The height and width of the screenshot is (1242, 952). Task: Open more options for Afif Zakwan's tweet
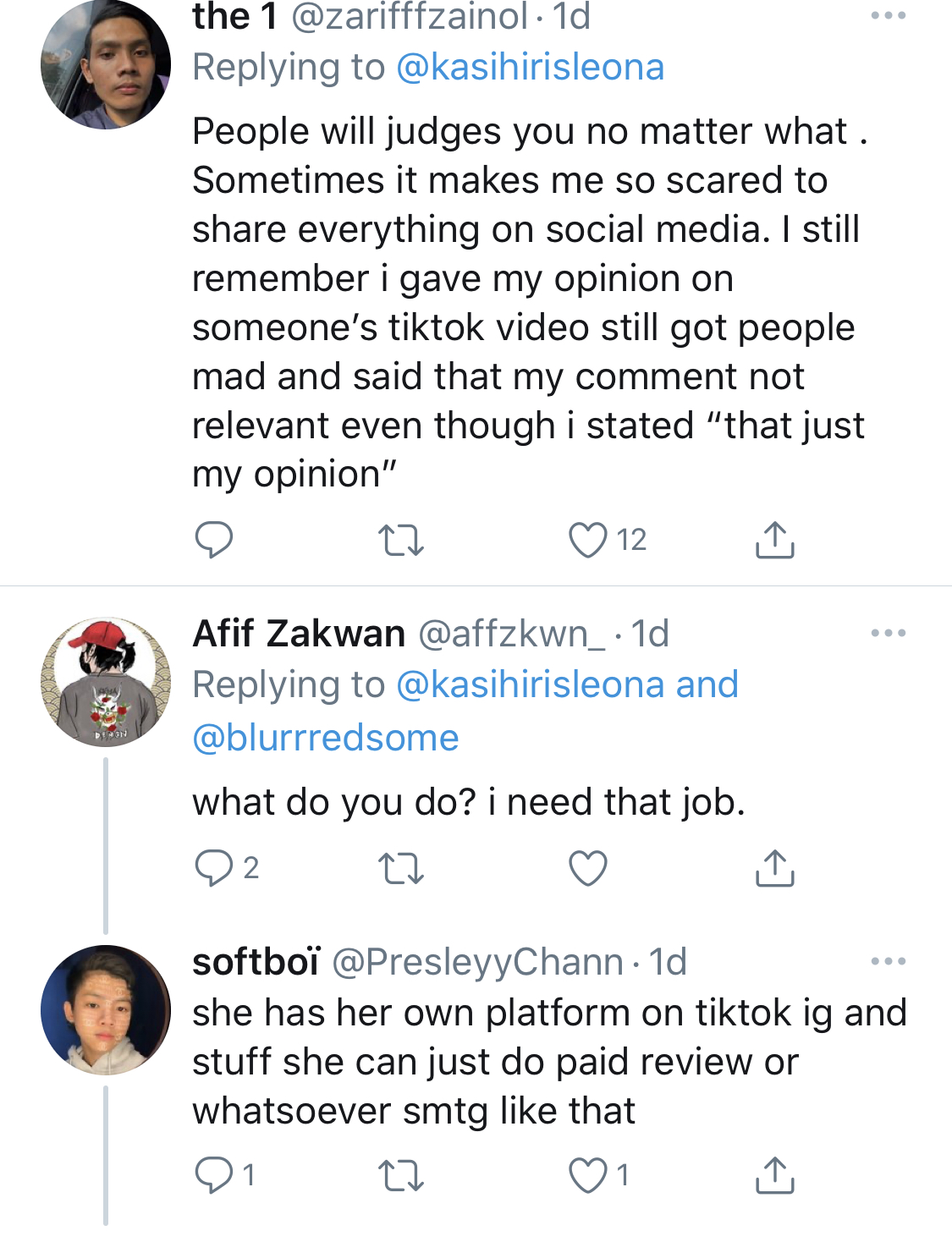[x=889, y=633]
